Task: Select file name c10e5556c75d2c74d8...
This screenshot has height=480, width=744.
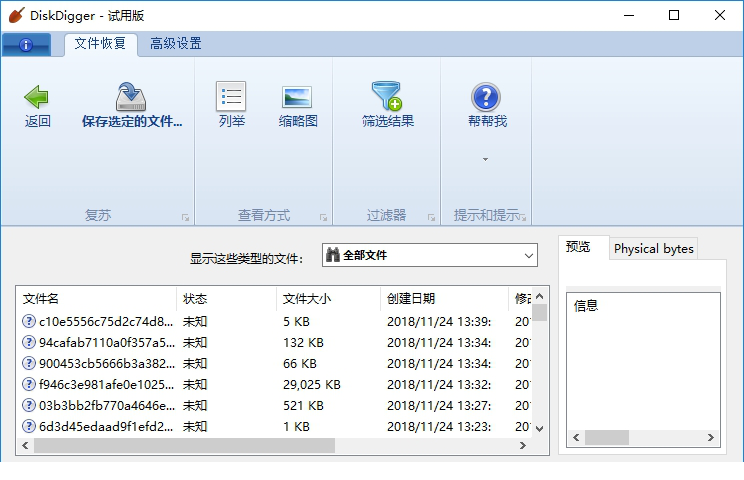Action: [x=106, y=322]
